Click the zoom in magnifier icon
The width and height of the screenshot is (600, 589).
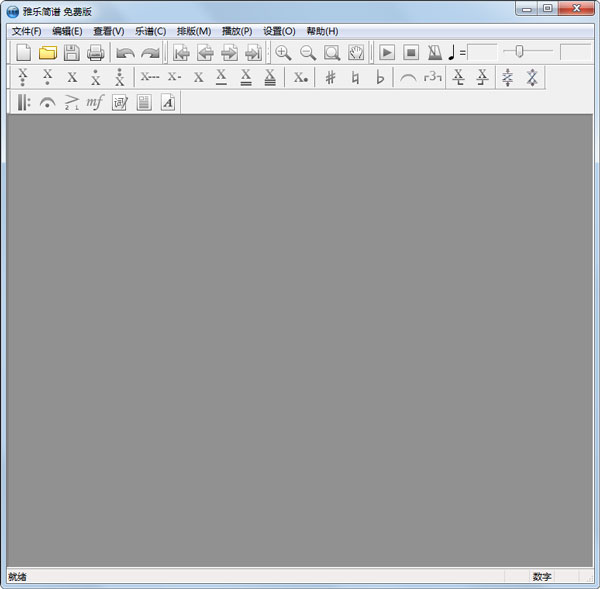[x=283, y=53]
